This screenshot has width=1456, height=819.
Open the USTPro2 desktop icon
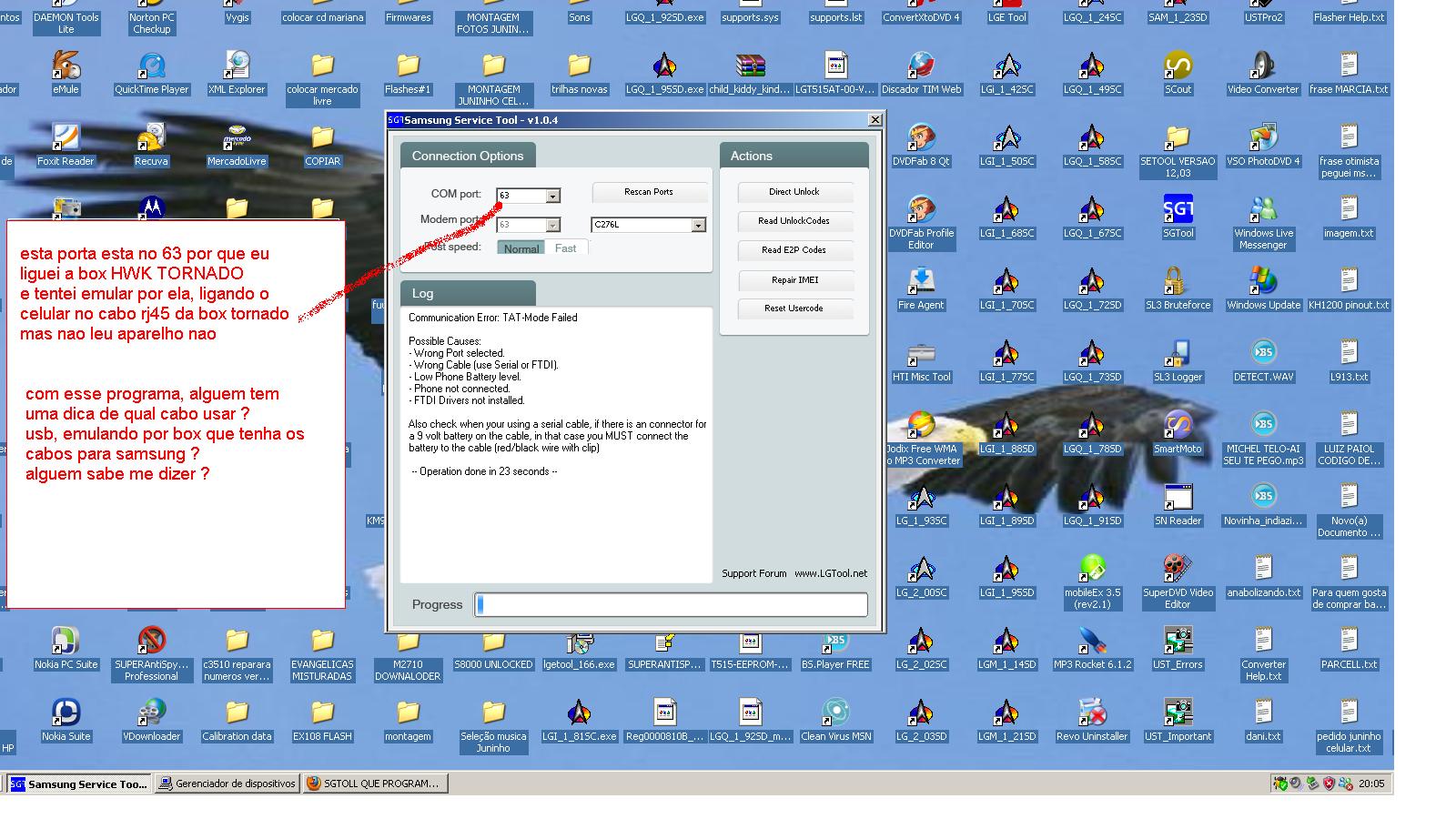point(1263,12)
